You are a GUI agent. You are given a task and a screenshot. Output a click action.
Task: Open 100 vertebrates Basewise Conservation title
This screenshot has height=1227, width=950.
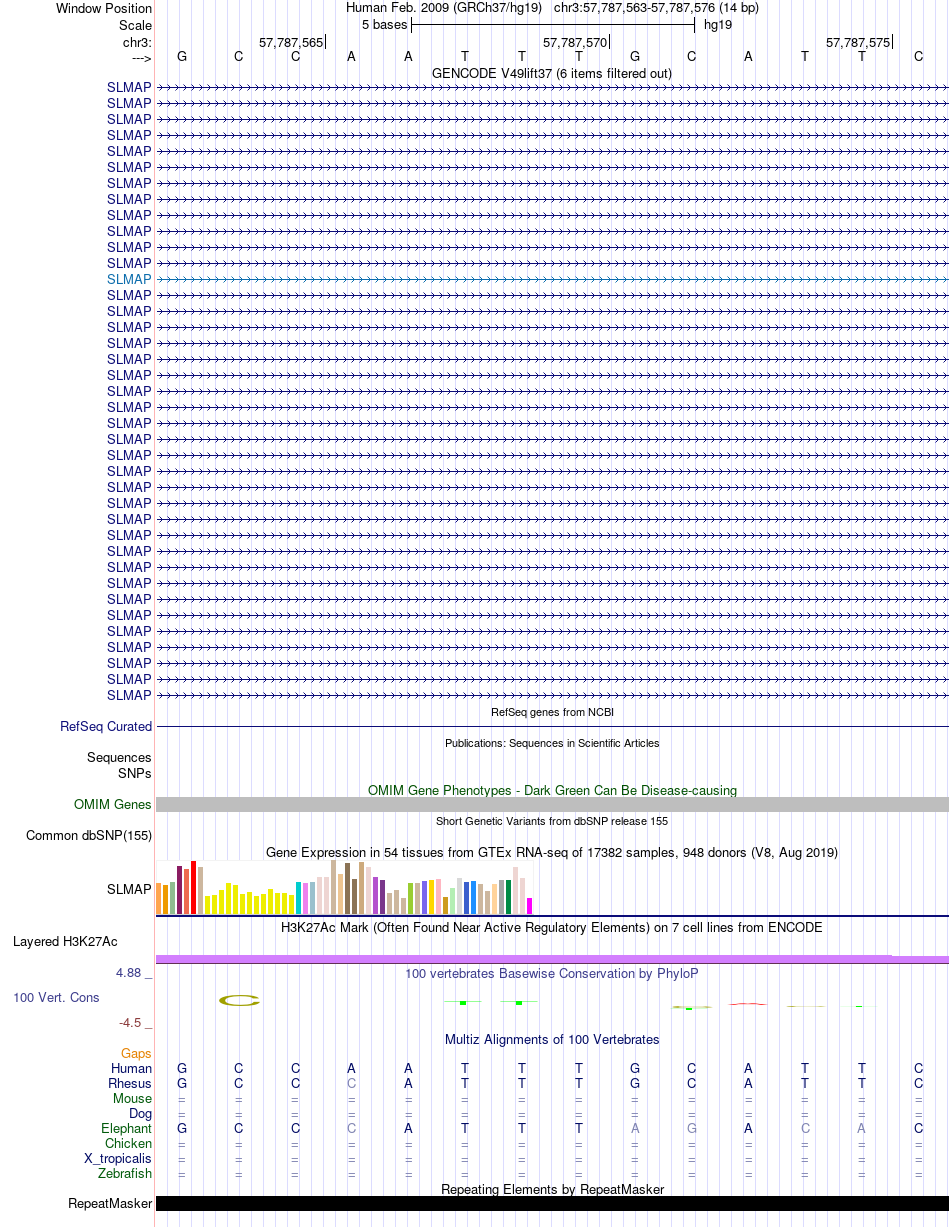(552, 973)
